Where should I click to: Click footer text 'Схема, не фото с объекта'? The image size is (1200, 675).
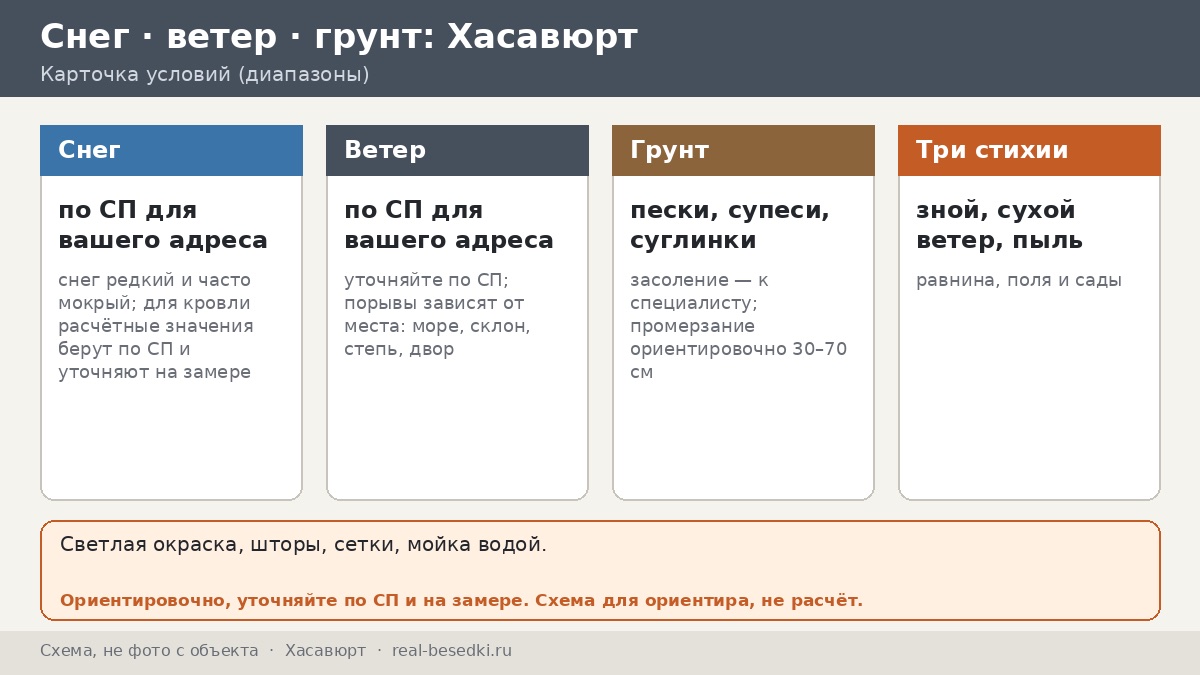click(x=149, y=651)
